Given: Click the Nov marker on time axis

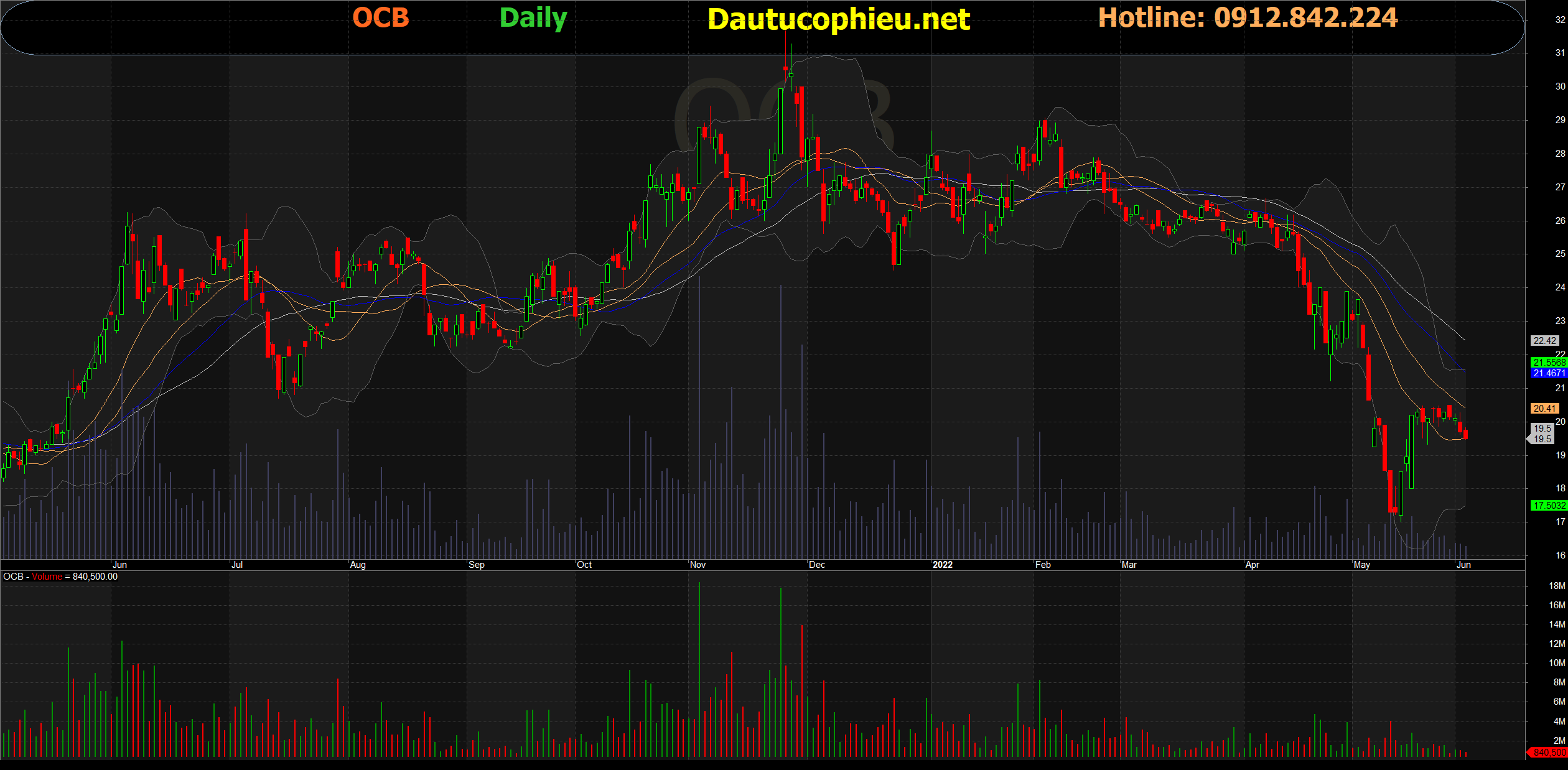Looking at the screenshot, I should click(698, 565).
